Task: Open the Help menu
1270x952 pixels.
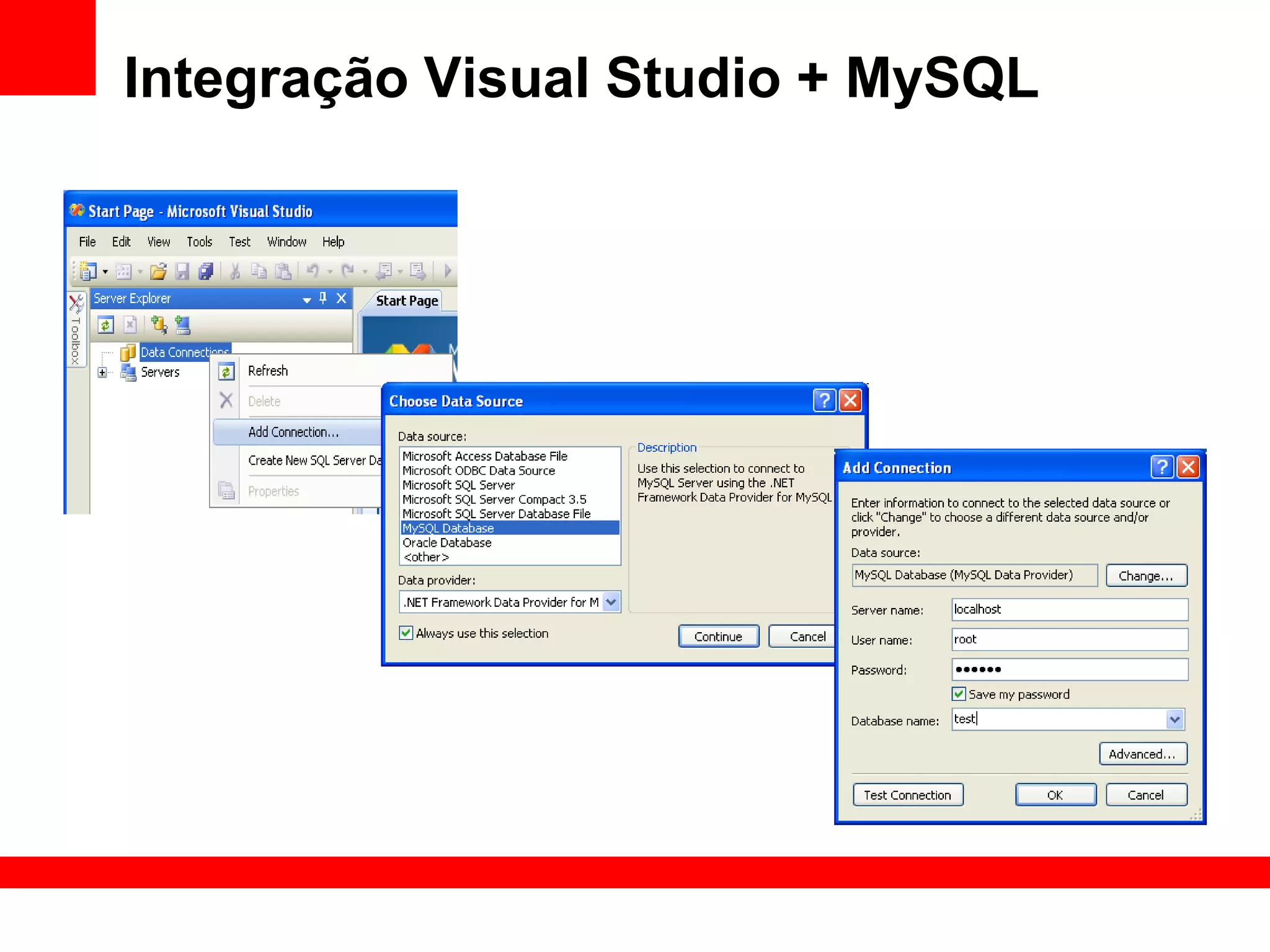Action: (x=333, y=242)
